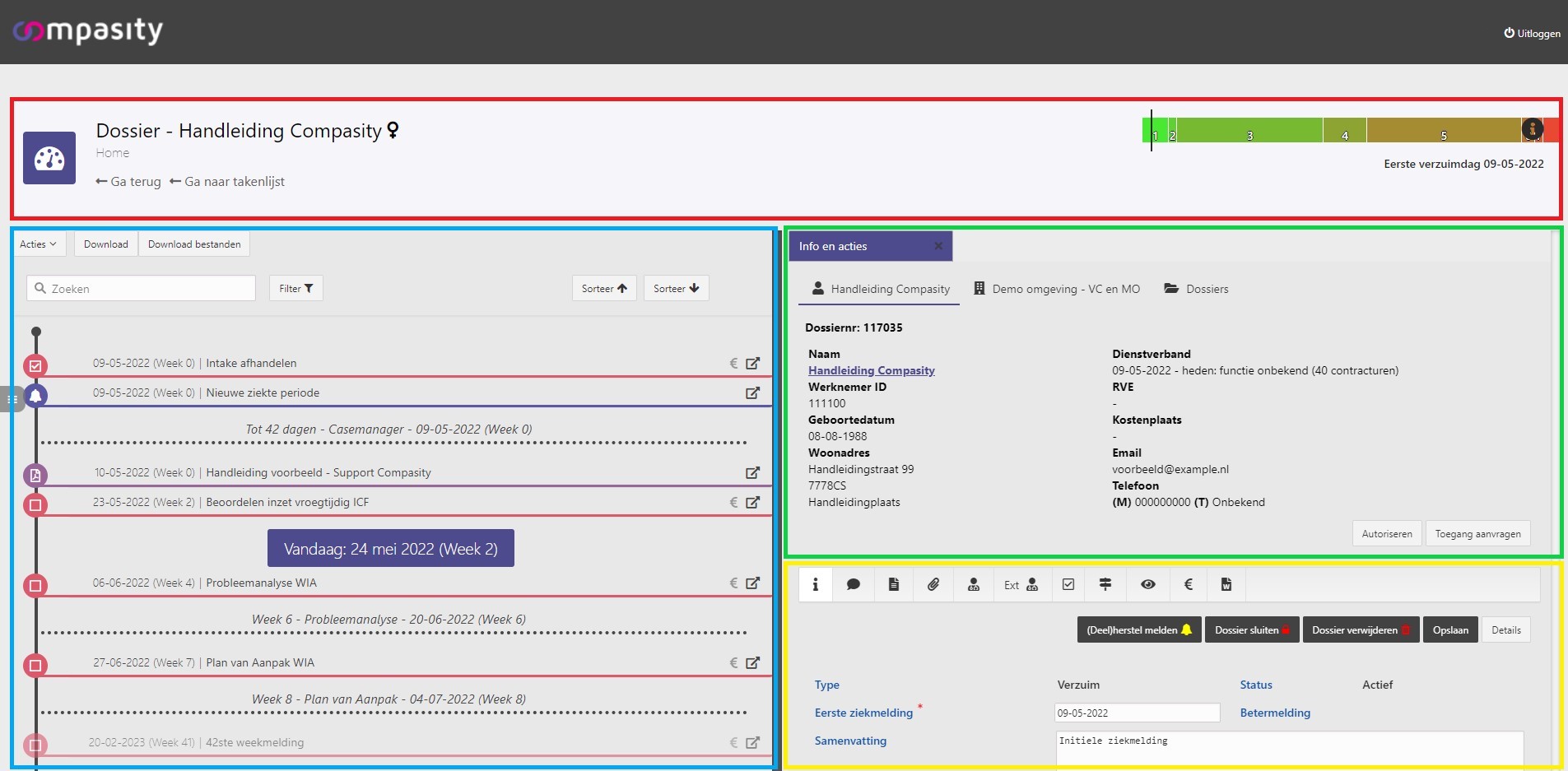Sort timeline ascending with Sorteer up arrow
The width and height of the screenshot is (1568, 771).
point(604,288)
